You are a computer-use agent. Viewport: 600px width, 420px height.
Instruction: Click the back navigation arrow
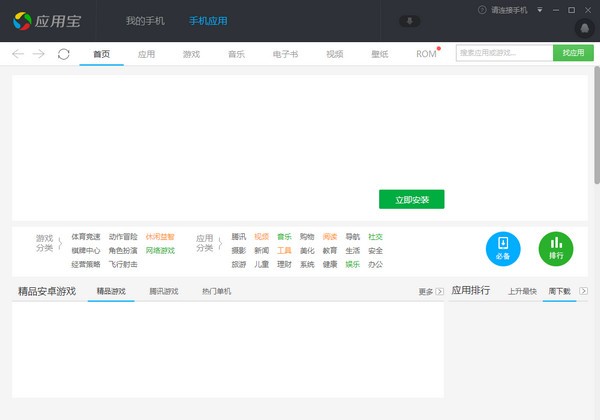18,53
